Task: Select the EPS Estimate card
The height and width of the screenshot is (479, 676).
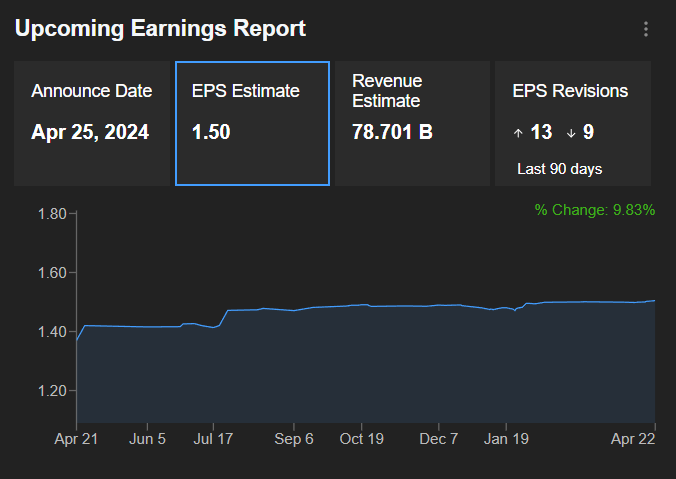Action: click(x=252, y=123)
